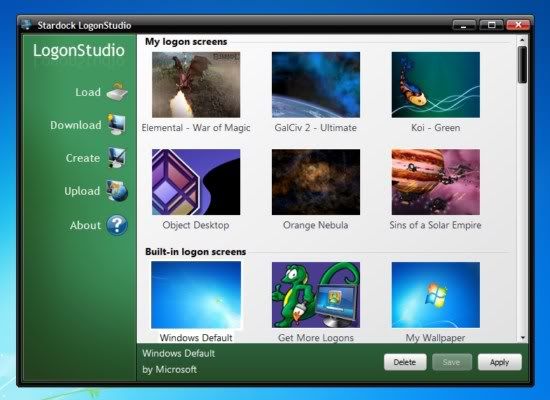This screenshot has height=400, width=550.
Task: Choose the My Wallpaper thumbnail
Action: click(x=436, y=295)
